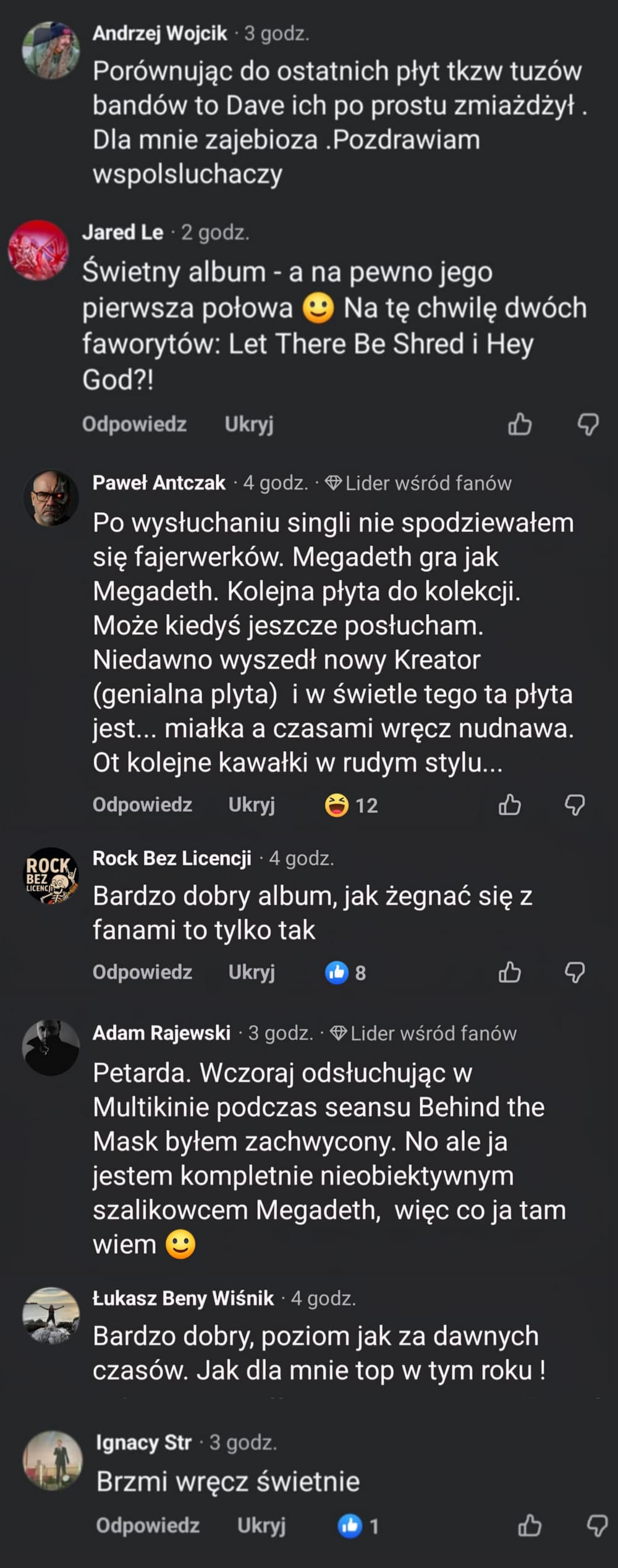Viewport: 618px width, 1568px height.
Task: Thumbs up Paweł Antczak's comment
Action: coord(509,805)
